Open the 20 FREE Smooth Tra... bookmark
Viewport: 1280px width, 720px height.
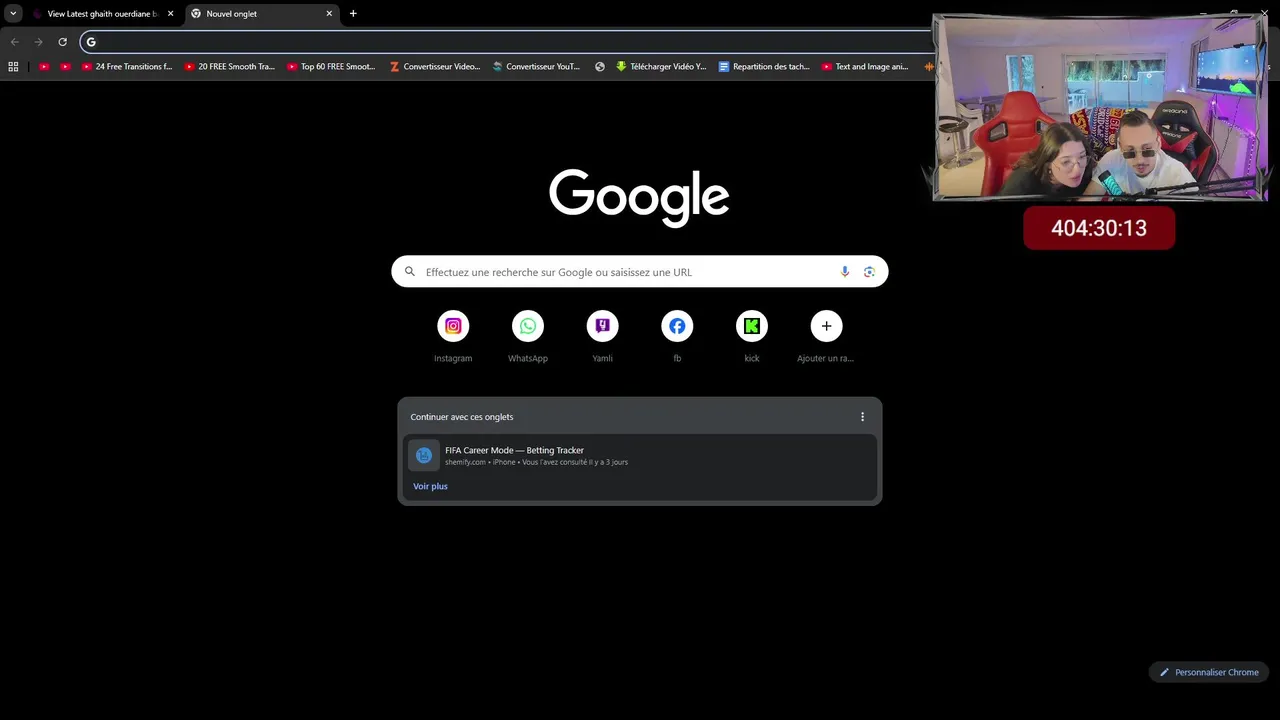point(230,67)
